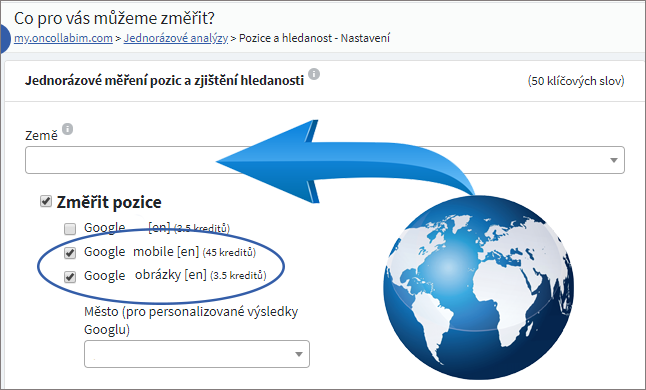
Task: Click the large blue curved arrow
Action: pyautogui.click(x=344, y=161)
